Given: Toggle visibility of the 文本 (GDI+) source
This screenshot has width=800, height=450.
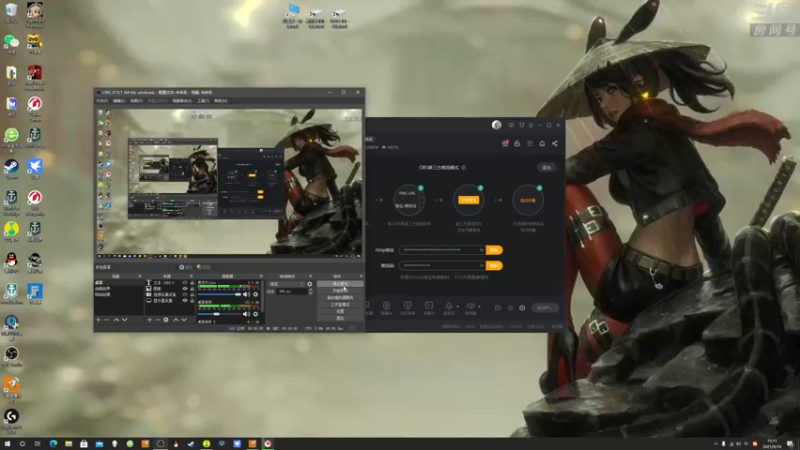Looking at the screenshot, I should (185, 283).
